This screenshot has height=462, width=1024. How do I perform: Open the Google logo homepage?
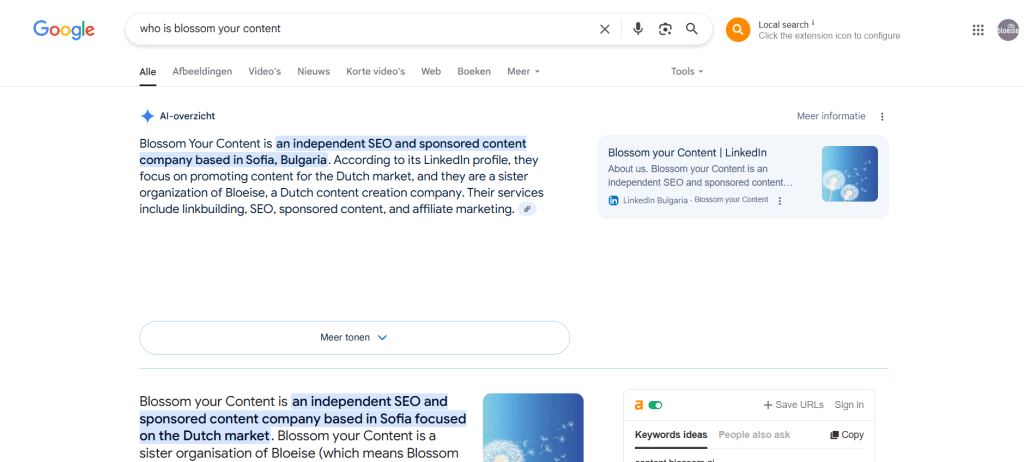(x=64, y=29)
